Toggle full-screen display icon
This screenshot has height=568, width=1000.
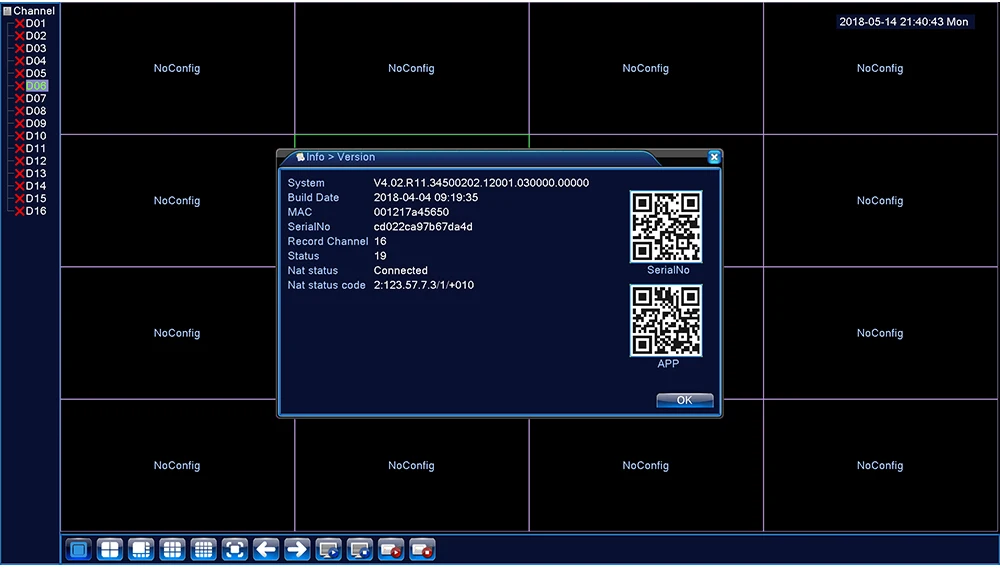point(235,550)
